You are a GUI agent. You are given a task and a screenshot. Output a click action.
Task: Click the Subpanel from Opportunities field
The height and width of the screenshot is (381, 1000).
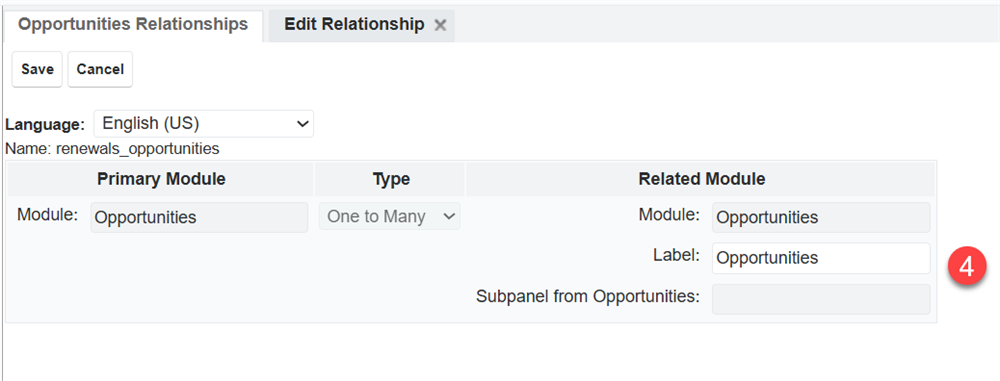tap(821, 299)
